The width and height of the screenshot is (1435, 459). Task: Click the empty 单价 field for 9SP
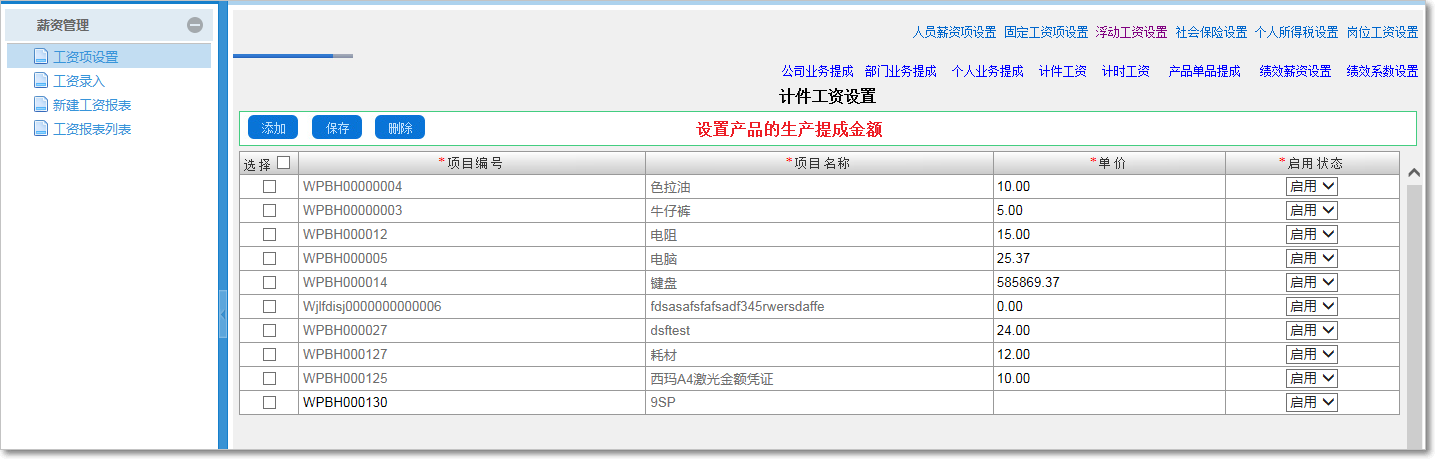tap(1108, 402)
